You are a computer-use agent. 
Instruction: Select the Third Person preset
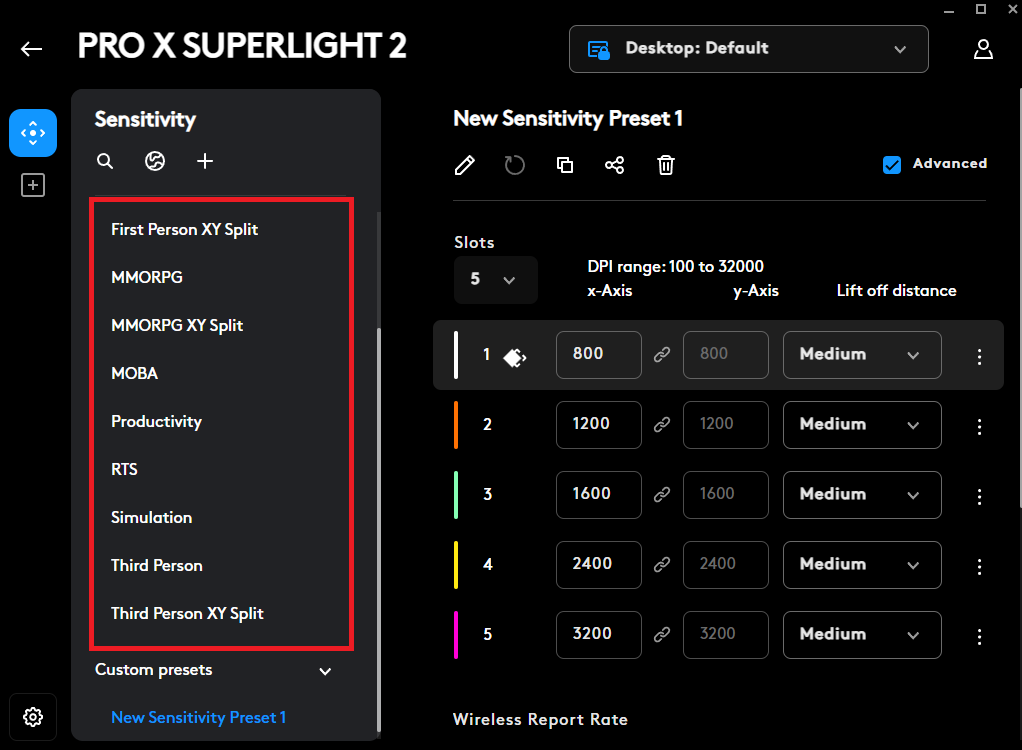156,566
